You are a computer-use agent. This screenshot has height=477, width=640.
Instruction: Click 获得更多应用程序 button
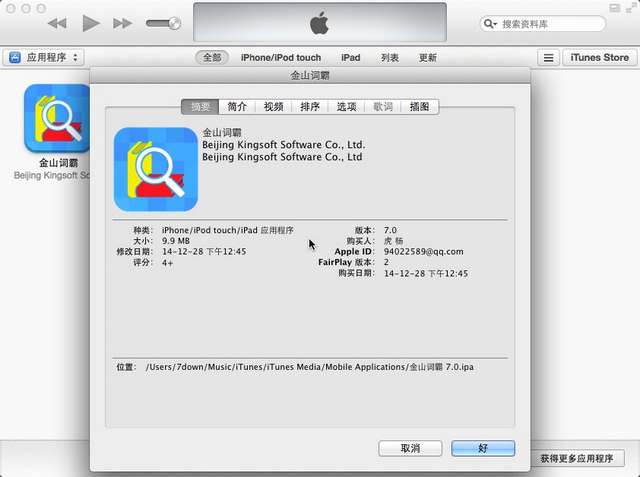pos(577,458)
